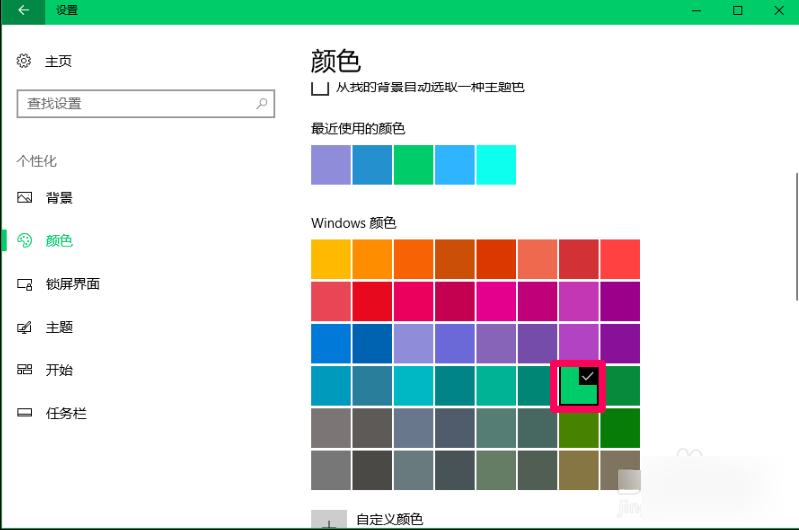Screen dimensions: 799x530
Task: Select the 背景 picture icon
Action: [x=24, y=198]
